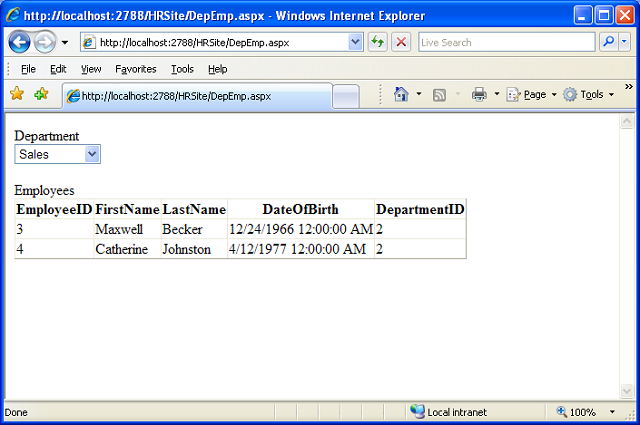
Task: Open the Page command bar menu
Action: 531,95
